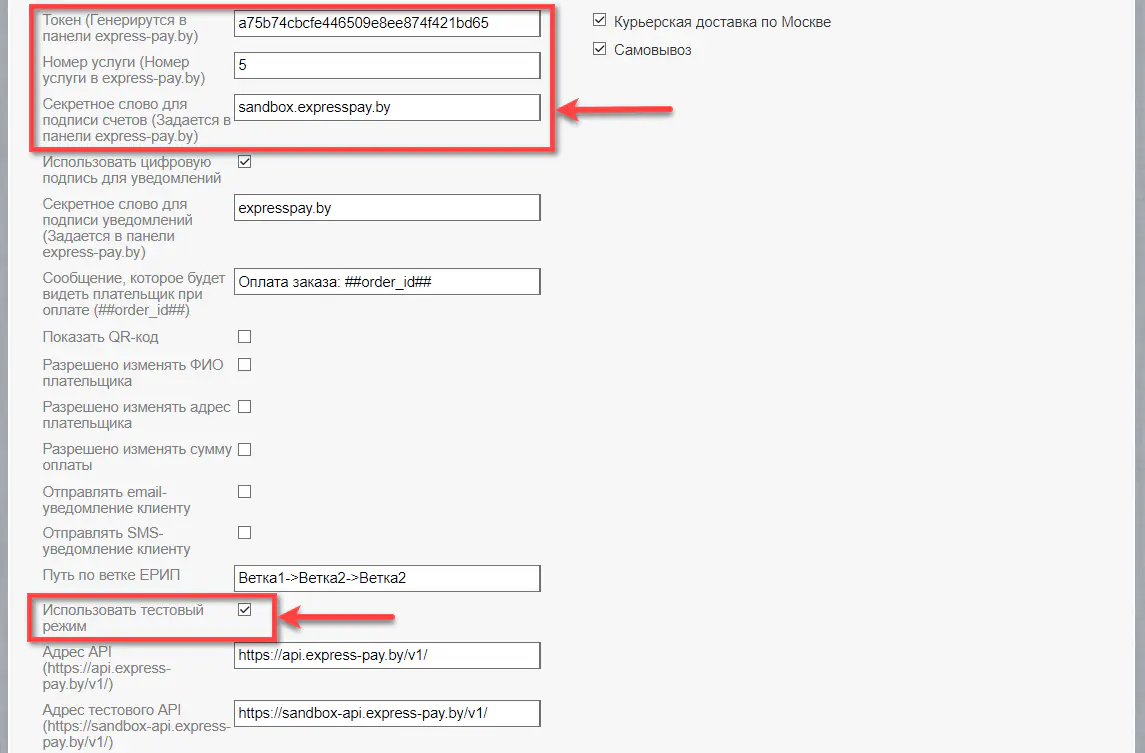Enable the Показать QR-код checkbox

tap(244, 337)
